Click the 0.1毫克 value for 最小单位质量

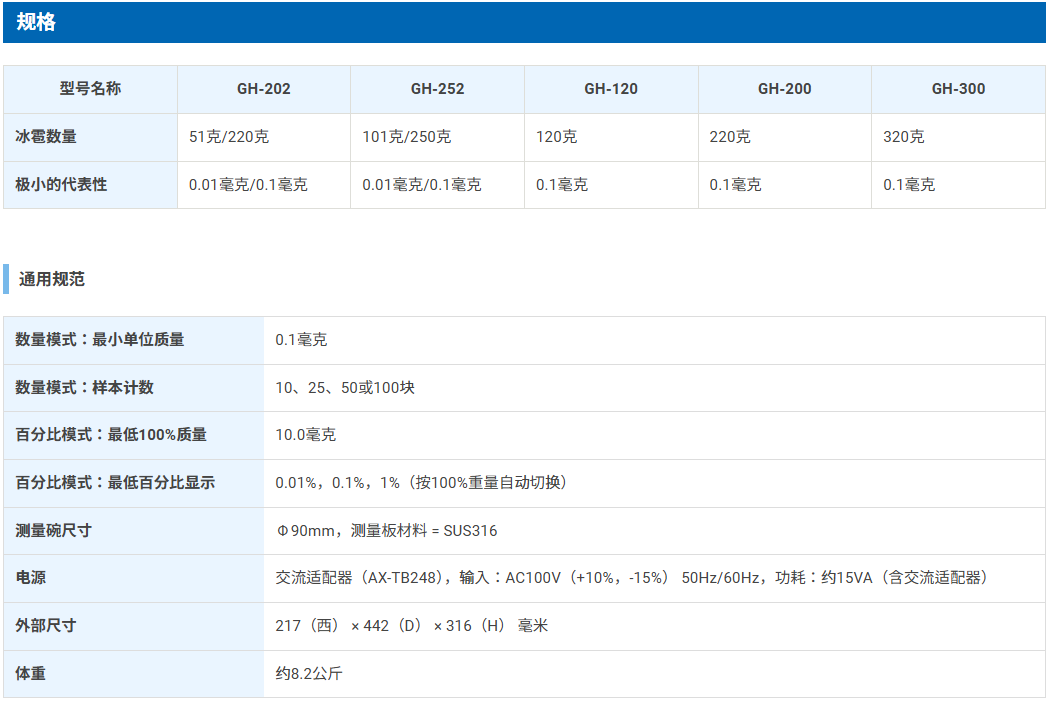point(301,339)
